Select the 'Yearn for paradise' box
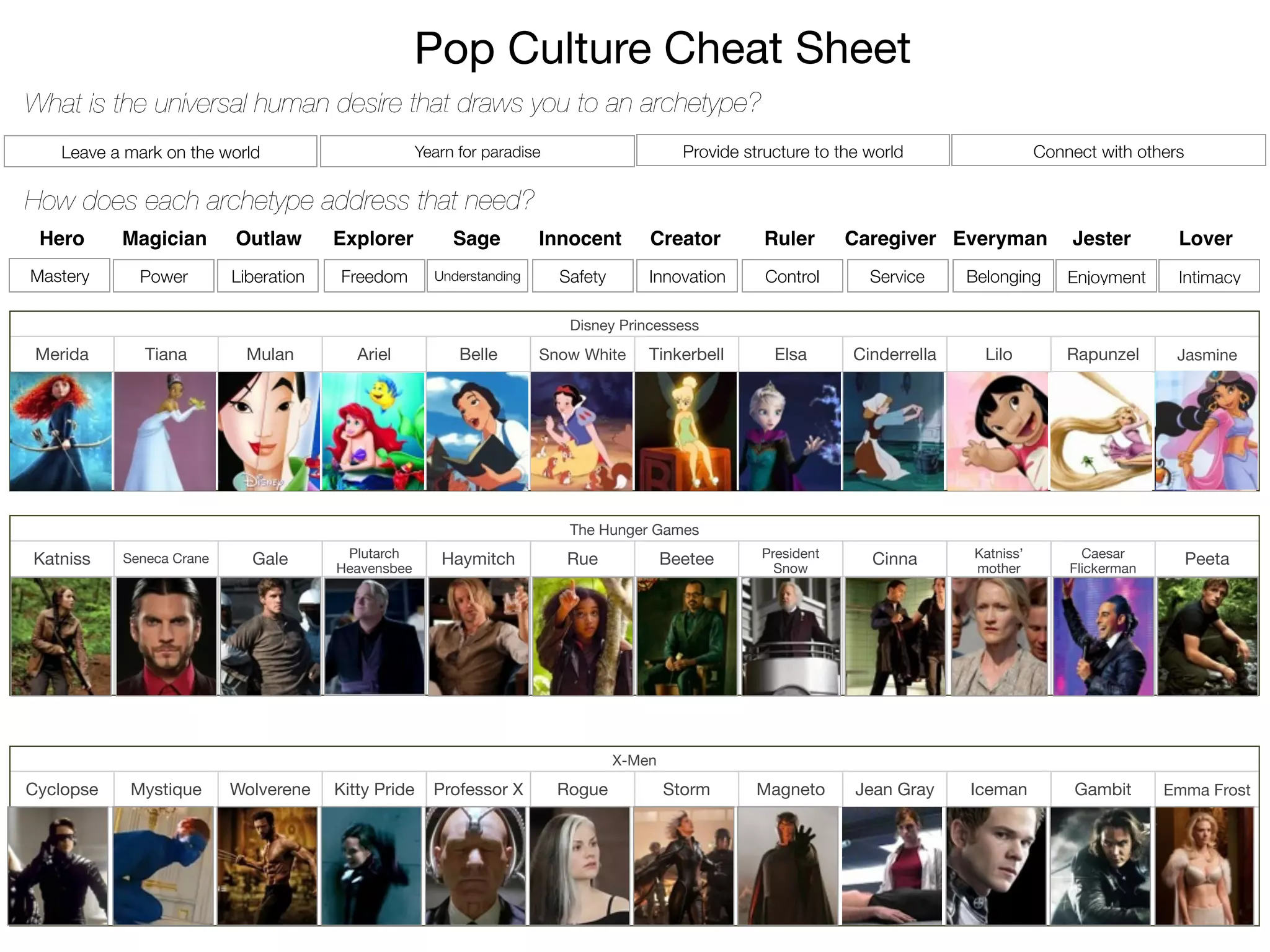The width and height of the screenshot is (1270, 952). click(x=477, y=152)
